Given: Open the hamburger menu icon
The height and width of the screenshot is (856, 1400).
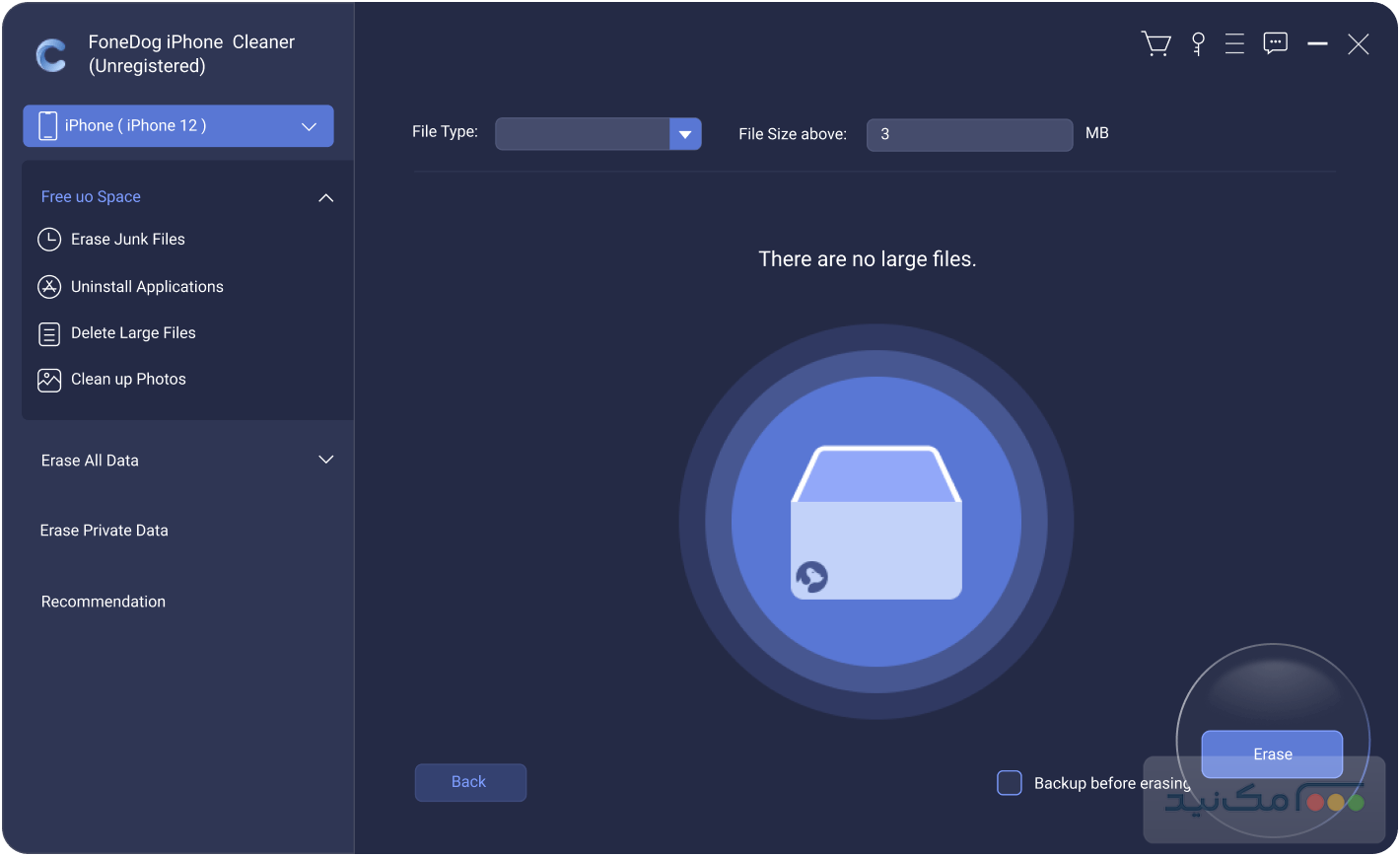Looking at the screenshot, I should [x=1234, y=44].
